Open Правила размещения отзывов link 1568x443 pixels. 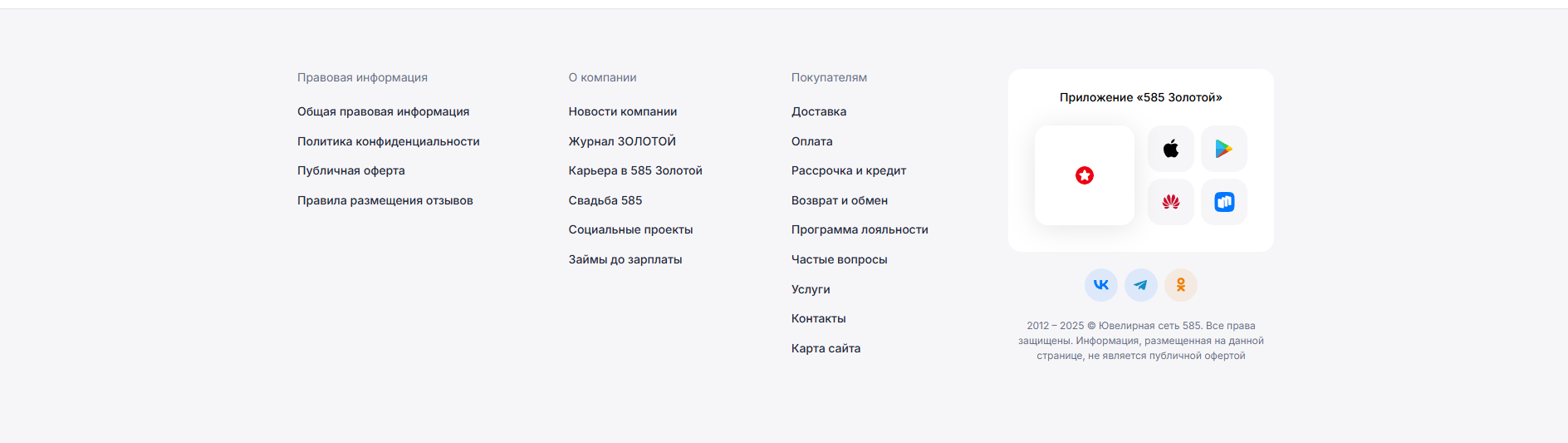(x=385, y=200)
